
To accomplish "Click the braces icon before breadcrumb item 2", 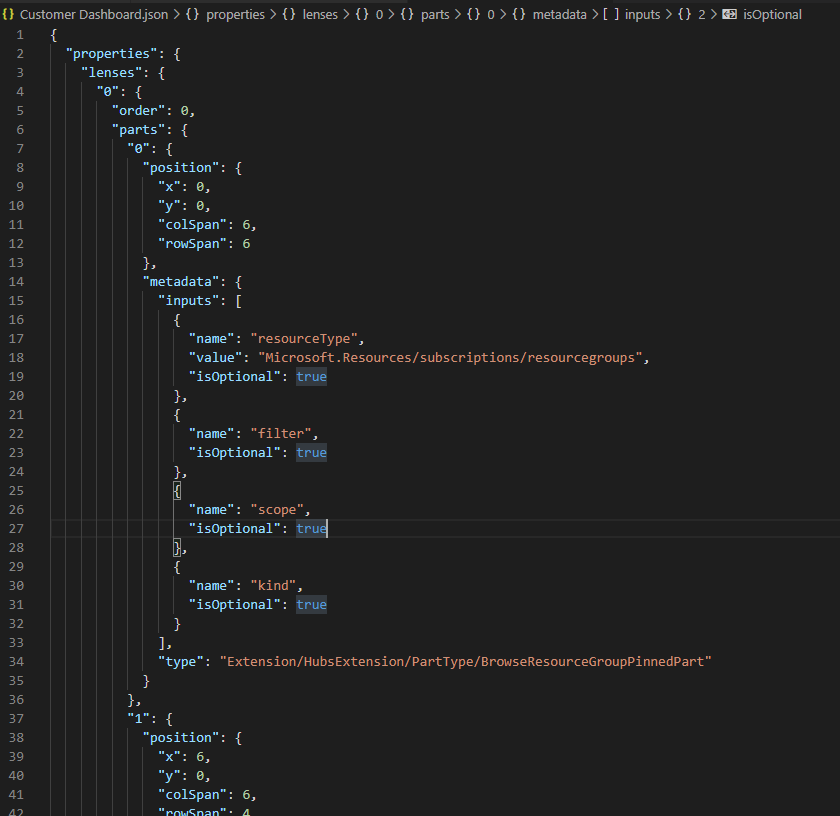I will pos(685,15).
